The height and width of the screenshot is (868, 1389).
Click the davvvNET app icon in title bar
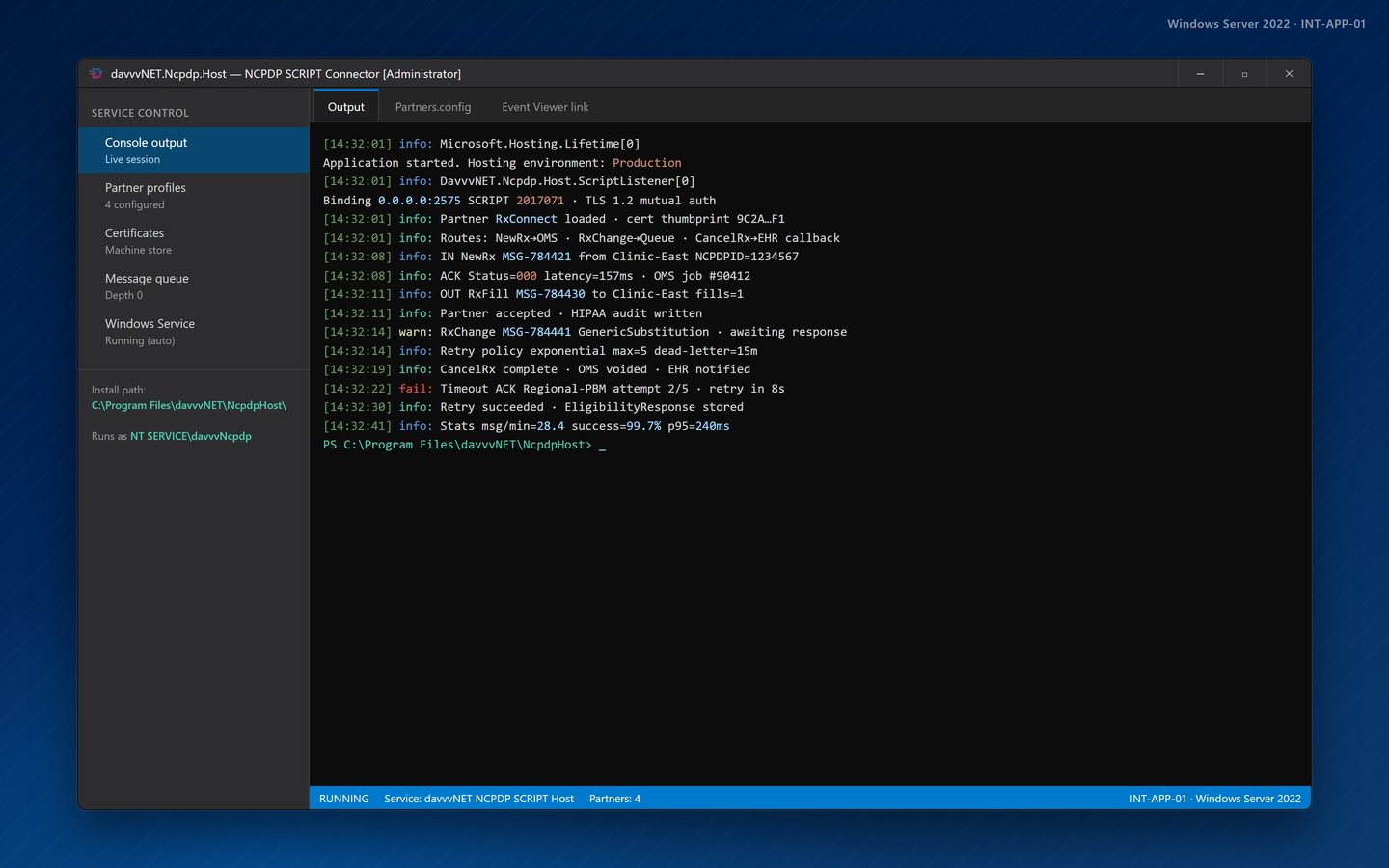[95, 73]
